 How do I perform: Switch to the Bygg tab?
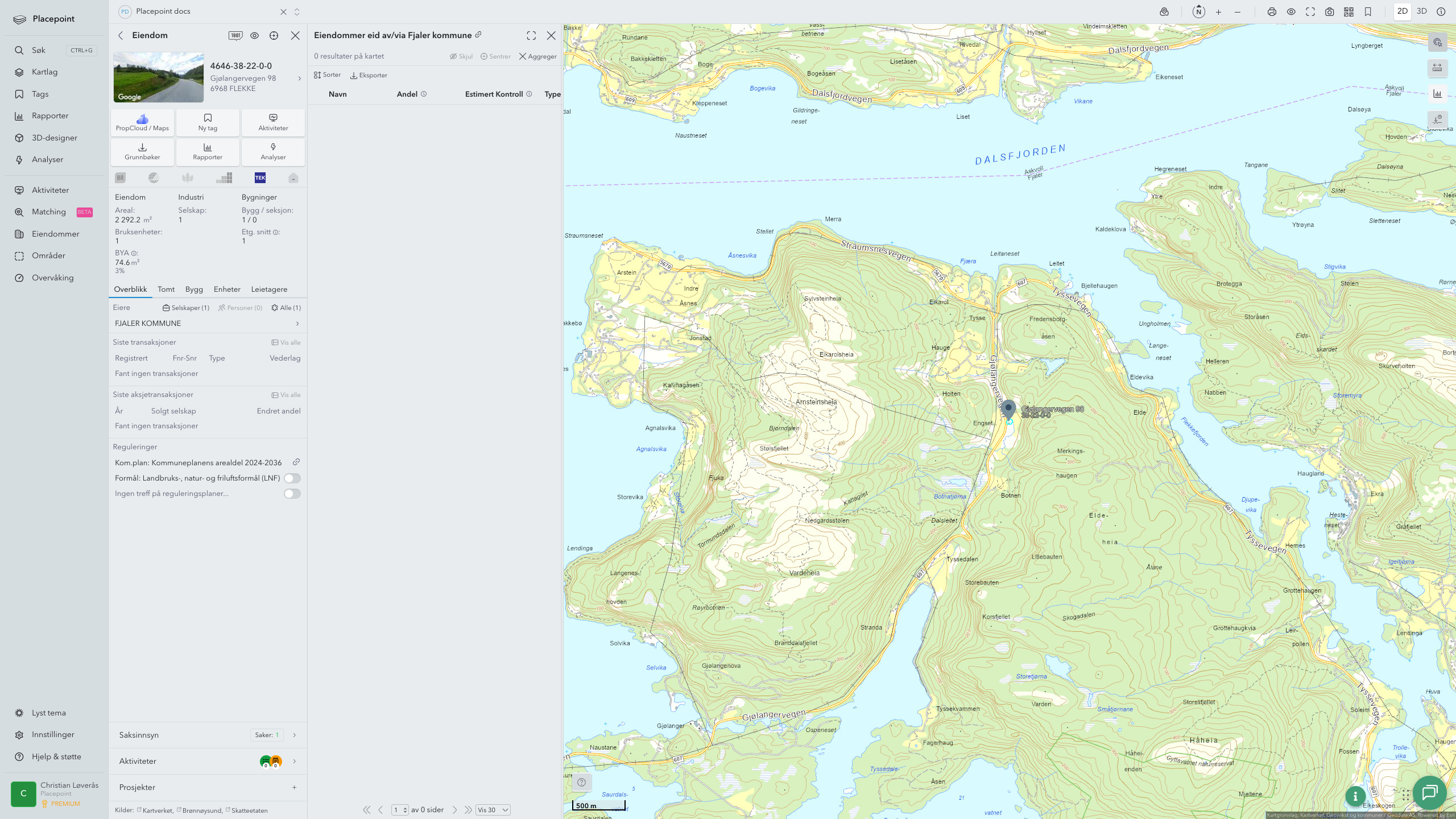point(194,289)
